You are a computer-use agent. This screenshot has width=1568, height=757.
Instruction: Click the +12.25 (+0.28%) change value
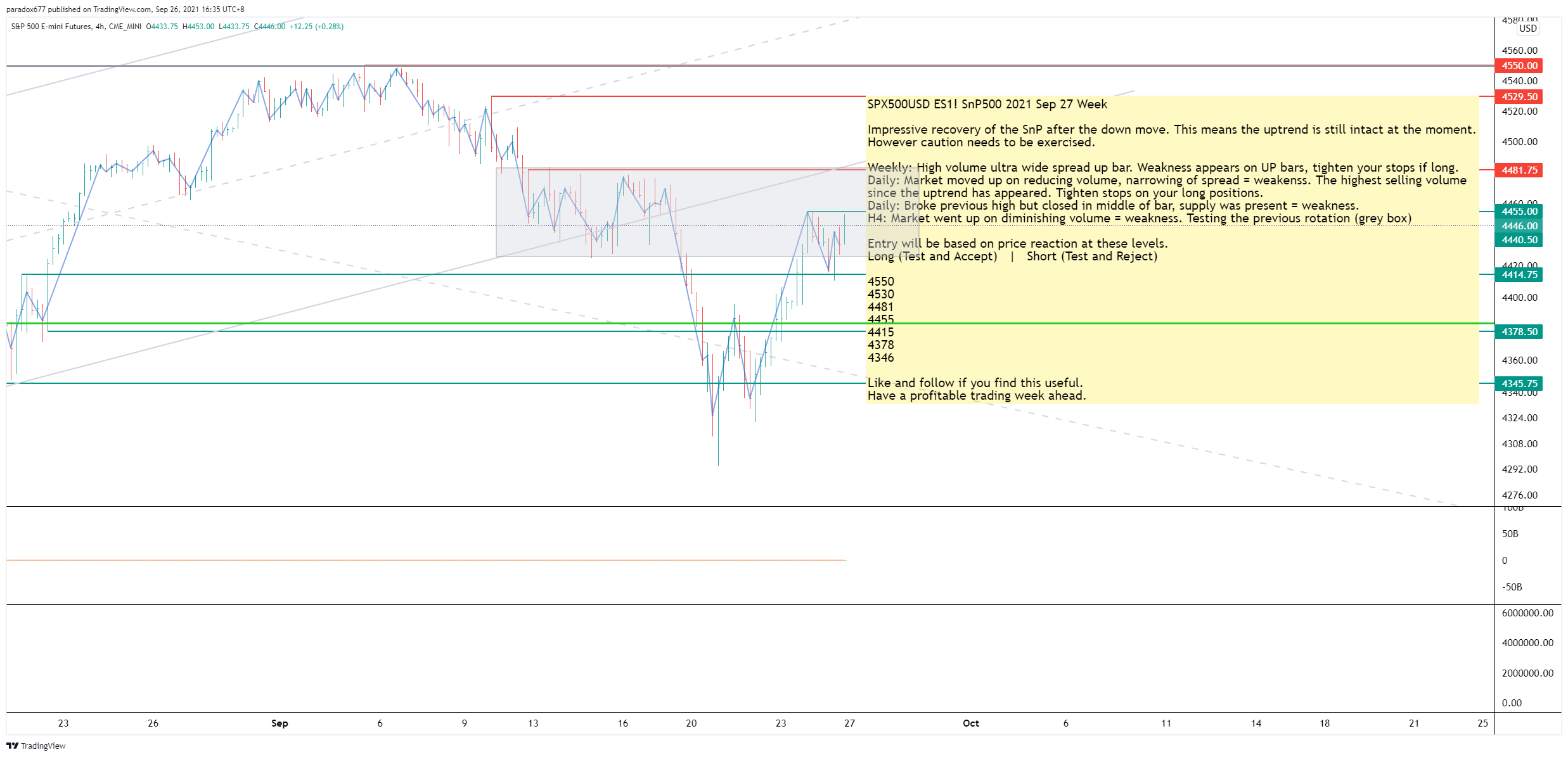[x=316, y=27]
